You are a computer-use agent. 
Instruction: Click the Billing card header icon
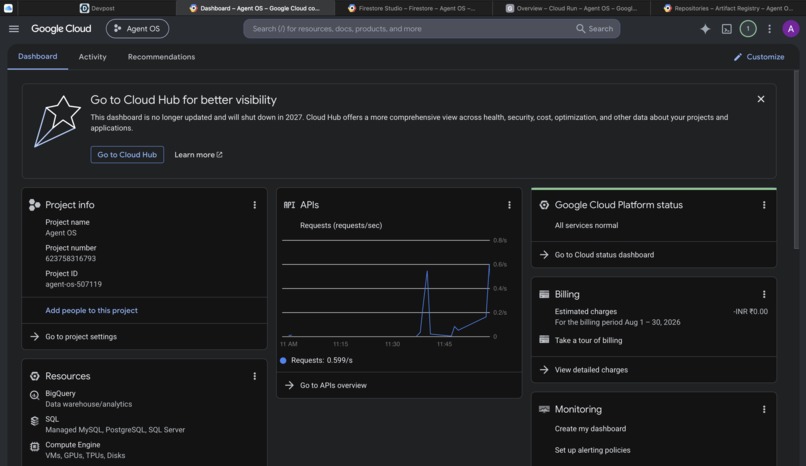click(x=544, y=294)
